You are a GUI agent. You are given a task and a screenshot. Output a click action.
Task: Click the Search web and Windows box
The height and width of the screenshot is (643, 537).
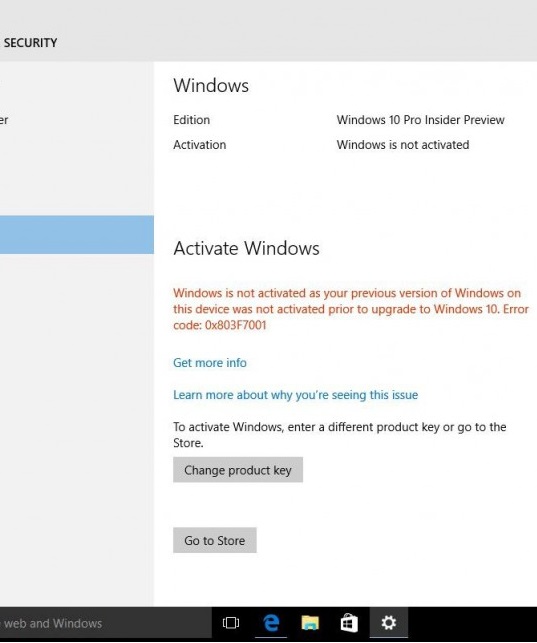click(x=105, y=623)
